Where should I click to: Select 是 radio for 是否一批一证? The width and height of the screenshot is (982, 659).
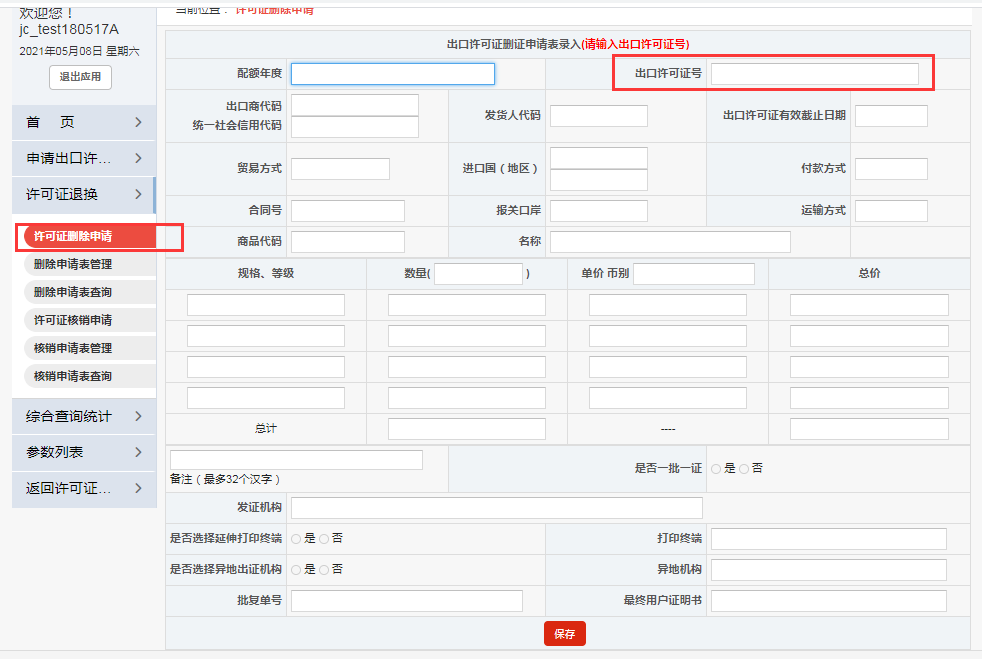(715, 467)
